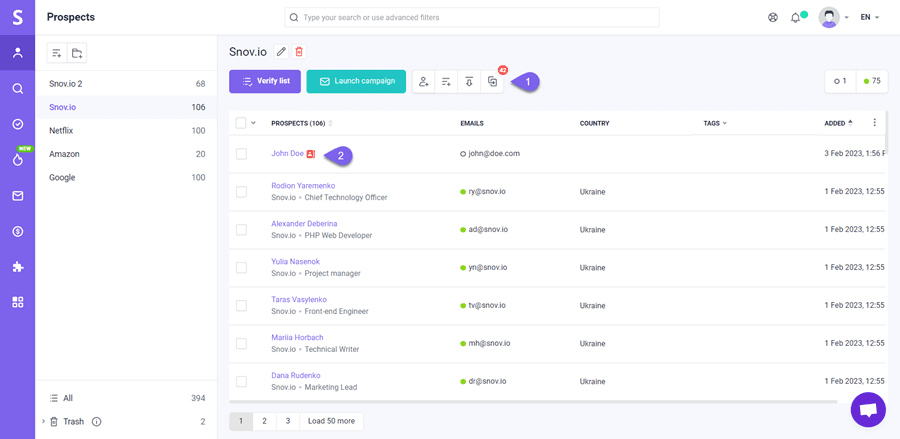Open the Email campaigns envelope icon
This screenshot has width=900, height=439.
(x=18, y=196)
